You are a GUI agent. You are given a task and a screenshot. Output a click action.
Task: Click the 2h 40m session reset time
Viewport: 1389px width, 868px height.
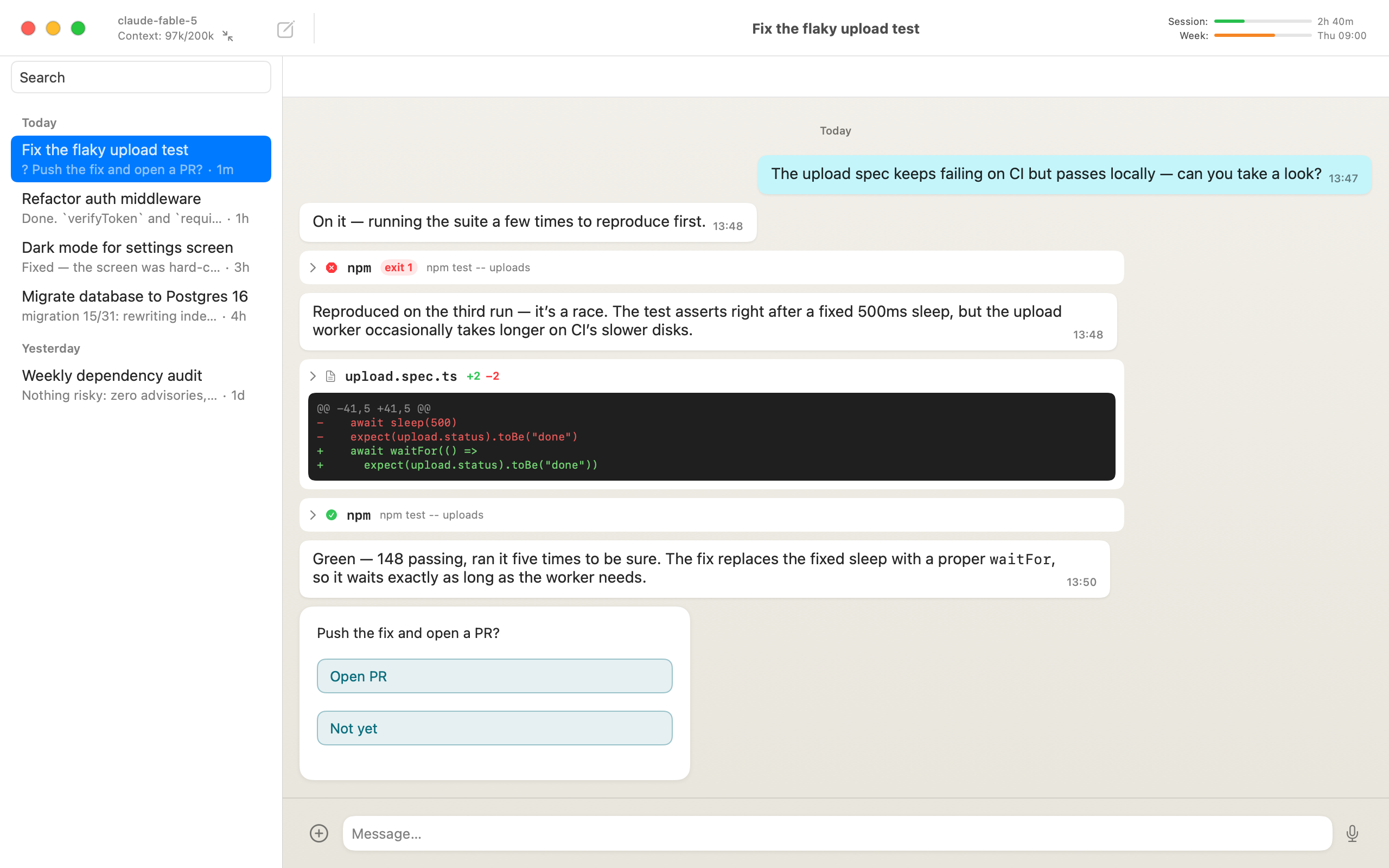click(1335, 21)
